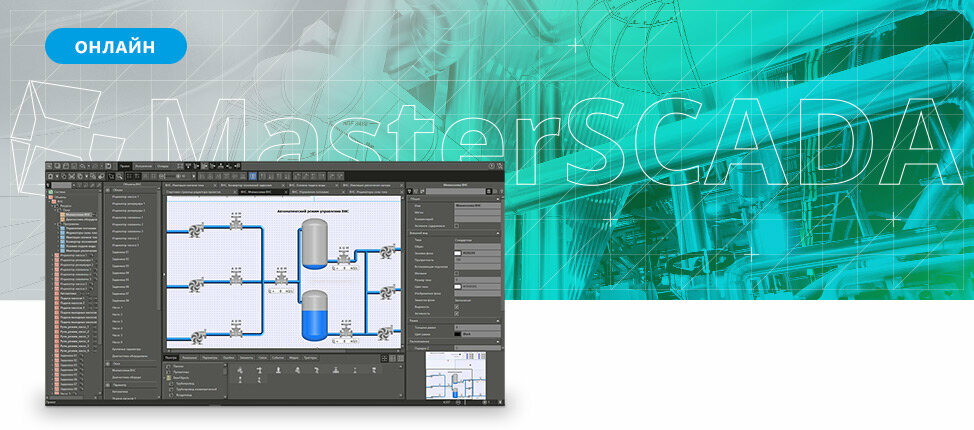Click the mimic overview thumbnail preview
974x430 pixels.
[456, 375]
